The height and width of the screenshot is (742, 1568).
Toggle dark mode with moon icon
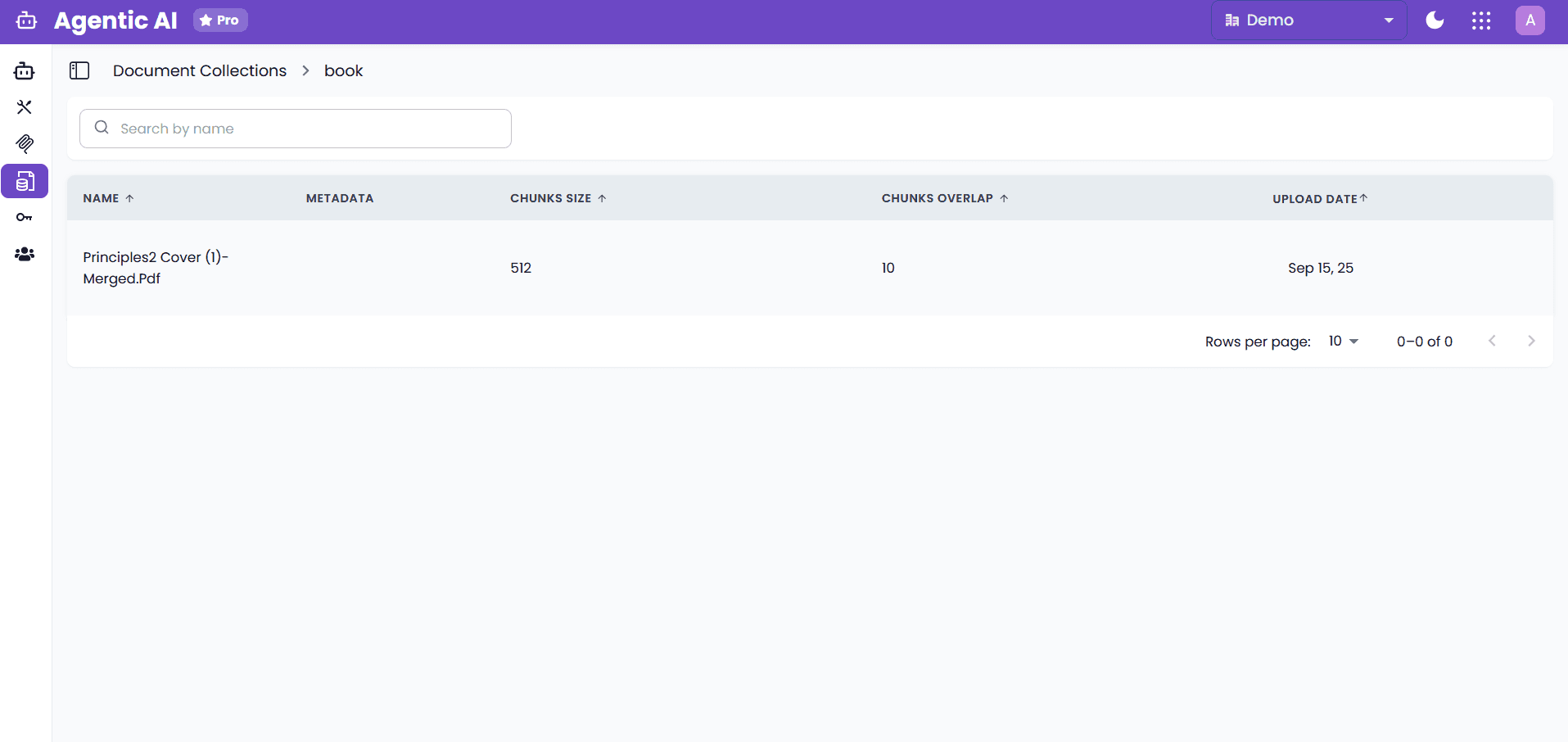[1435, 20]
